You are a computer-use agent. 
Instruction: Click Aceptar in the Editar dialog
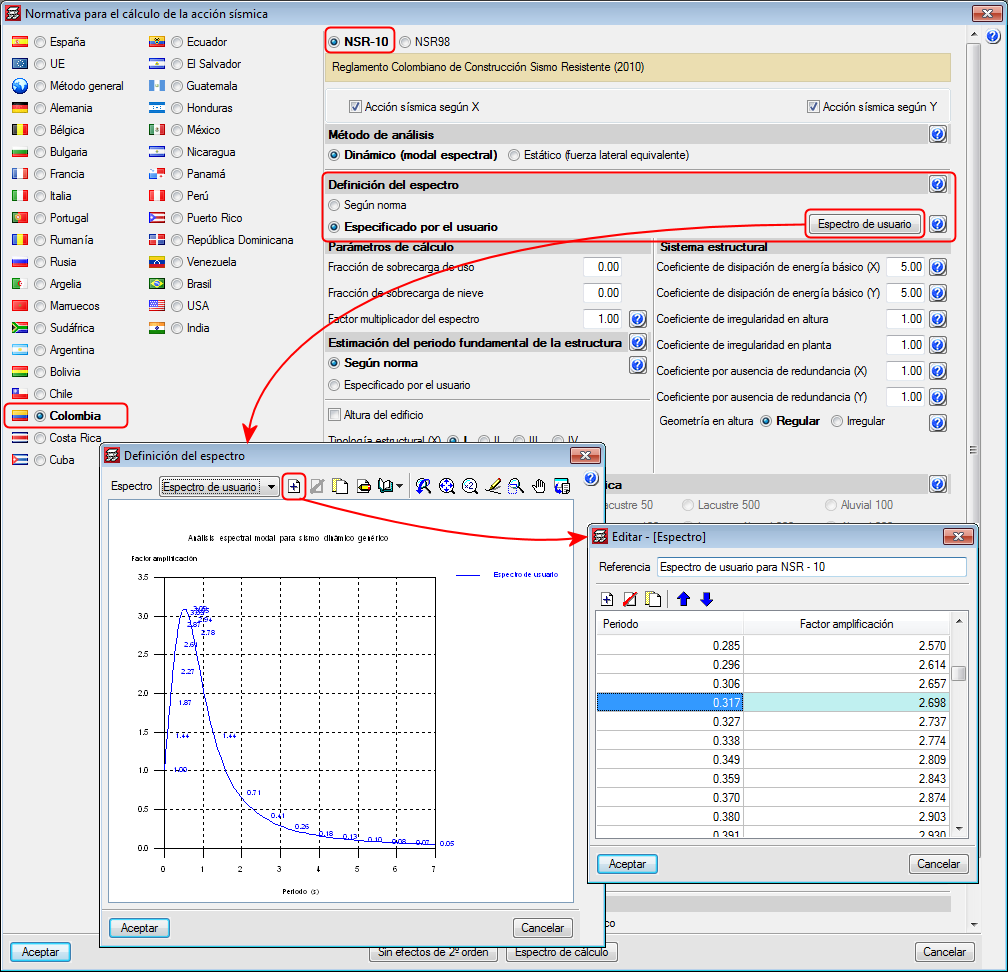[627, 864]
